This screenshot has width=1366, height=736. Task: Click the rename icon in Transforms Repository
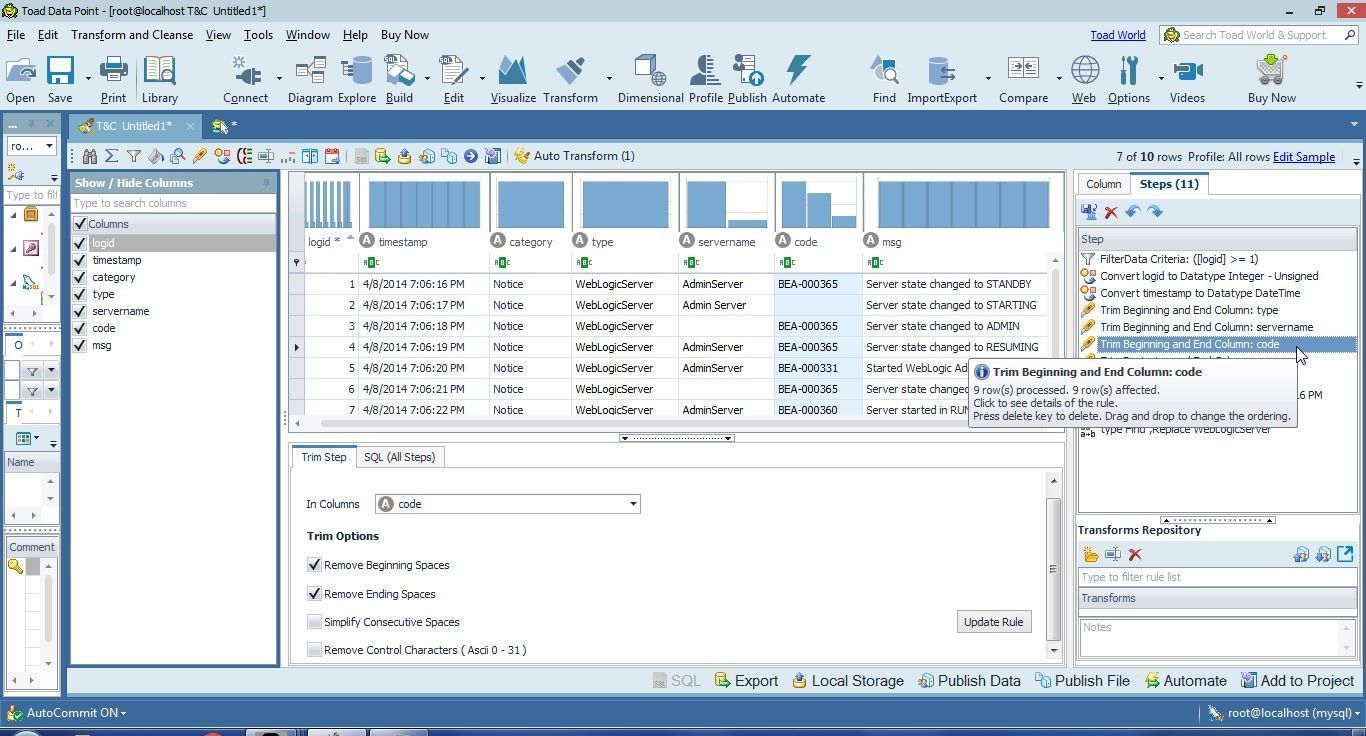tap(1112, 554)
